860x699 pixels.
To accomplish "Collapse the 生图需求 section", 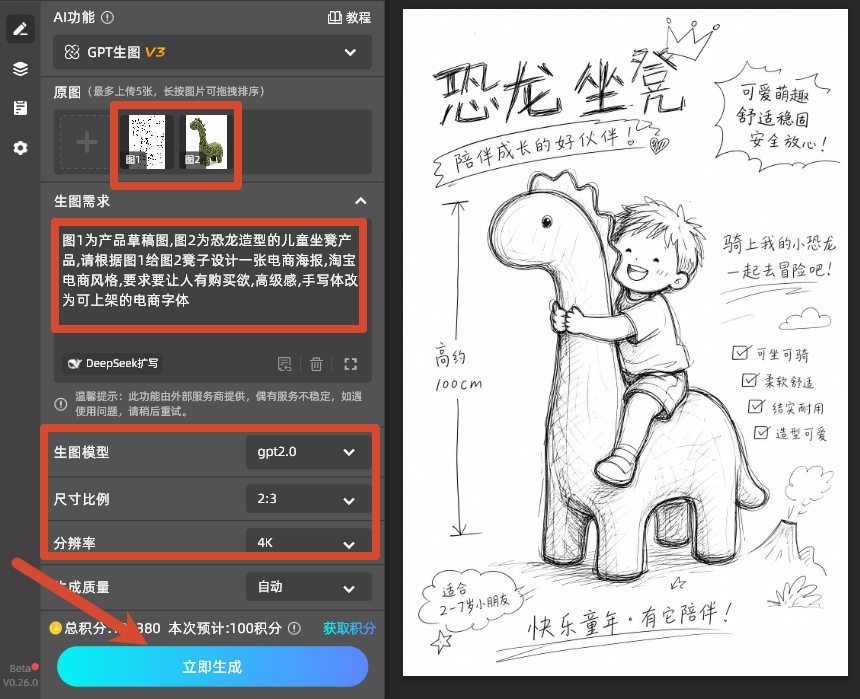I will coord(360,201).
